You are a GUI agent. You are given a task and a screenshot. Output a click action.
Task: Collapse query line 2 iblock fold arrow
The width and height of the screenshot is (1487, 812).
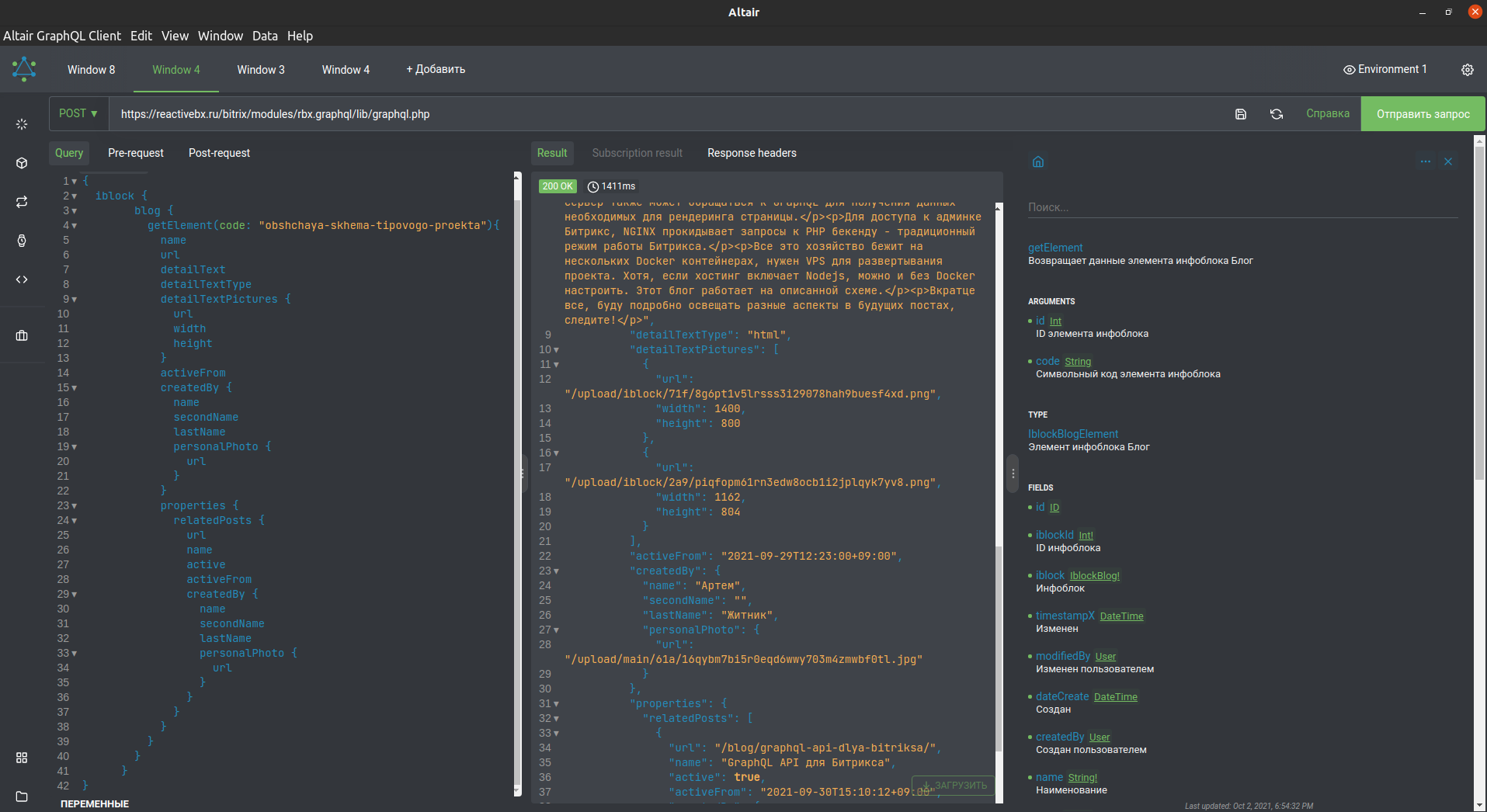coord(75,196)
